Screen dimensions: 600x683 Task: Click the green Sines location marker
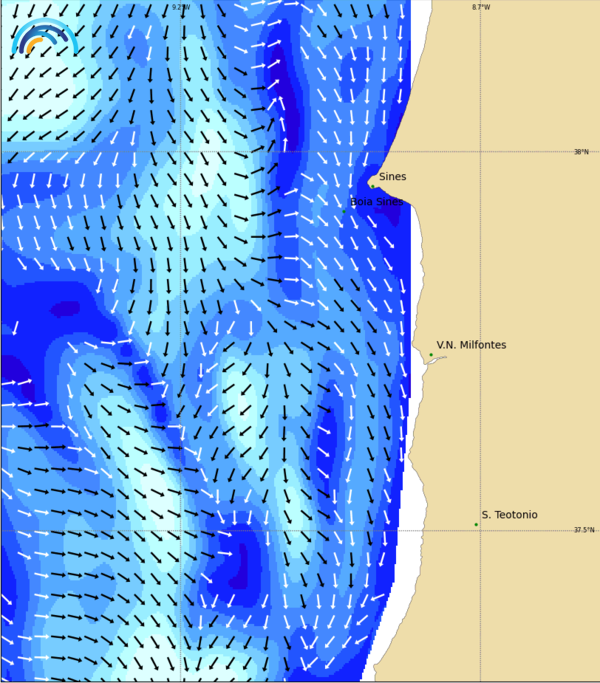click(372, 185)
